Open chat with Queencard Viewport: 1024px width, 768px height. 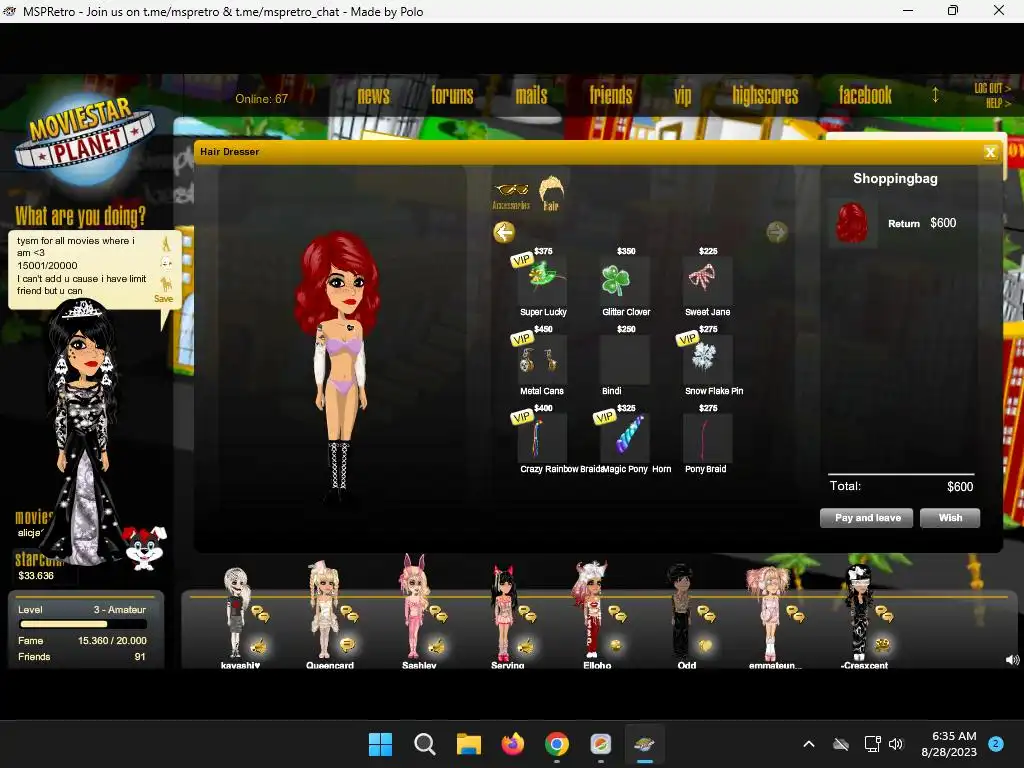coord(349,614)
